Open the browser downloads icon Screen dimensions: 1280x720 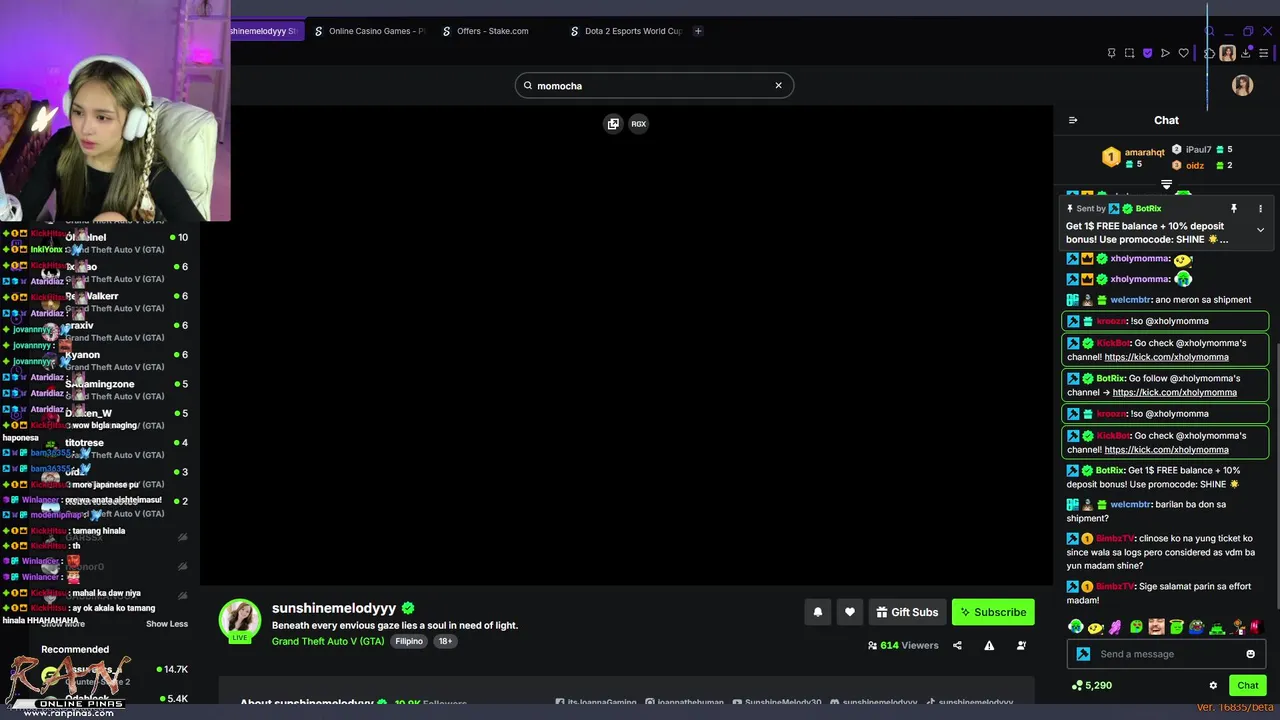click(1246, 53)
